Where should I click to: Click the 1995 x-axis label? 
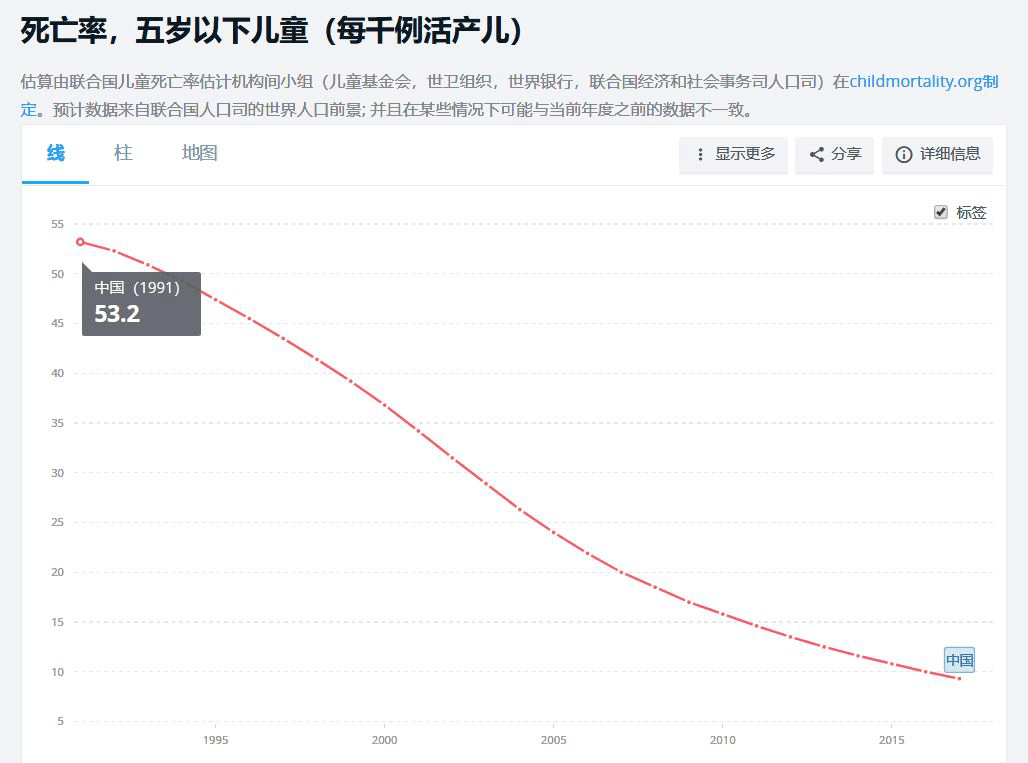click(215, 740)
